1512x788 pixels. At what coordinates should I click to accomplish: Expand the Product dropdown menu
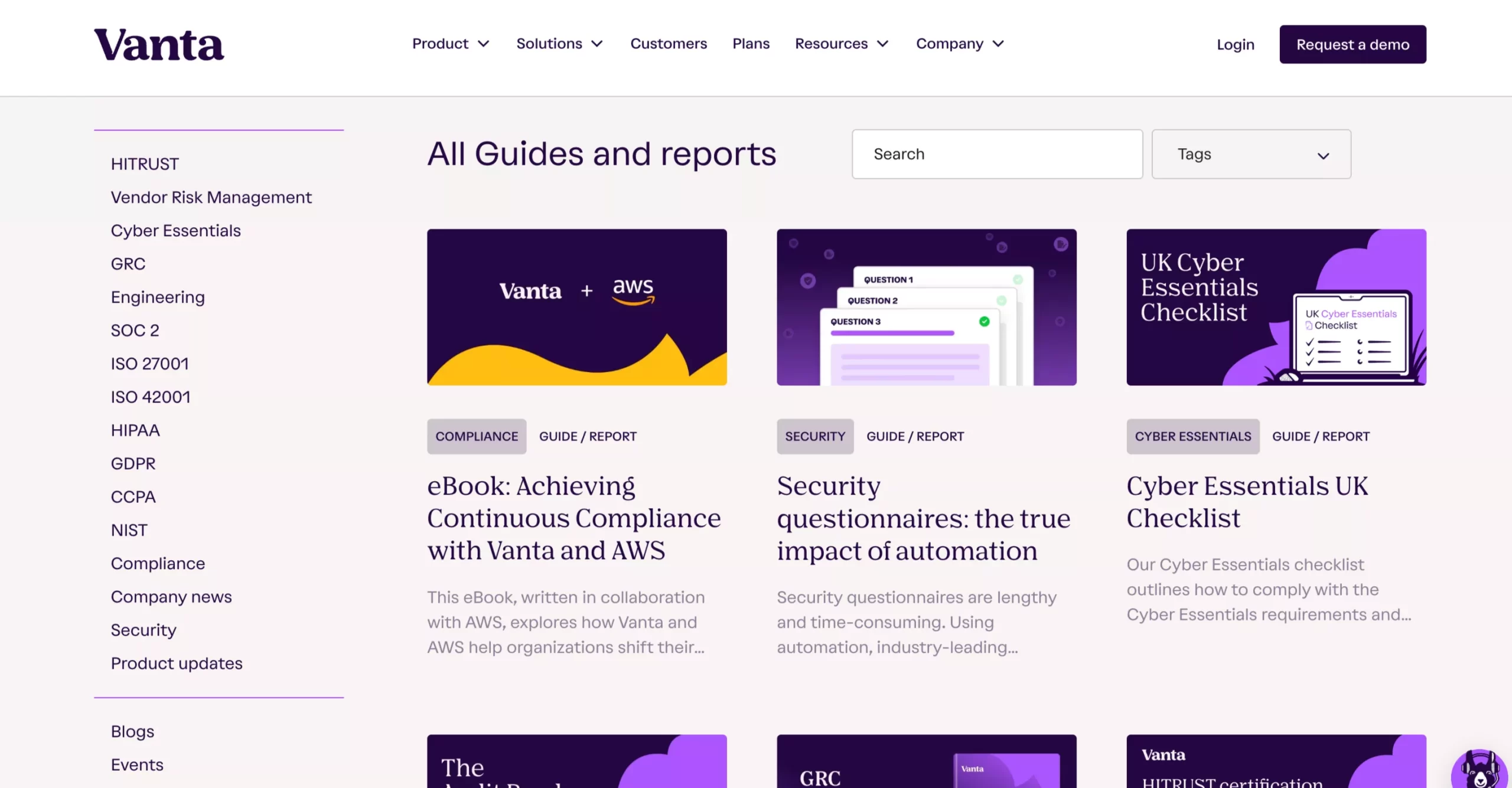pyautogui.click(x=449, y=43)
